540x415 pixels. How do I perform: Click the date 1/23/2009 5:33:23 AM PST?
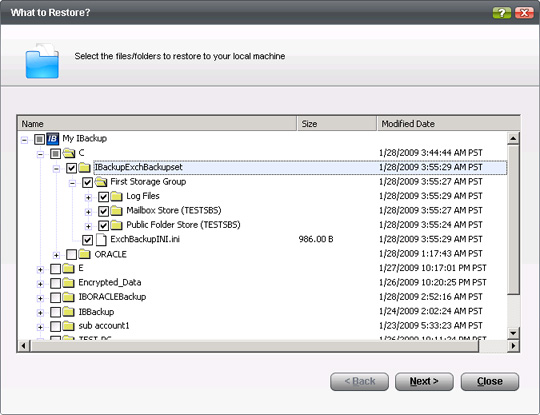[430, 325]
